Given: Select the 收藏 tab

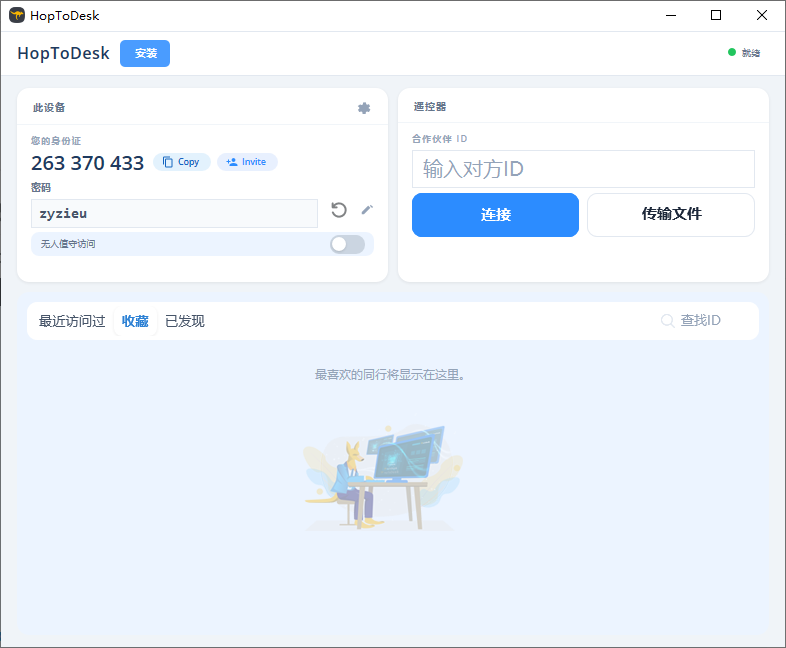Looking at the screenshot, I should [135, 321].
